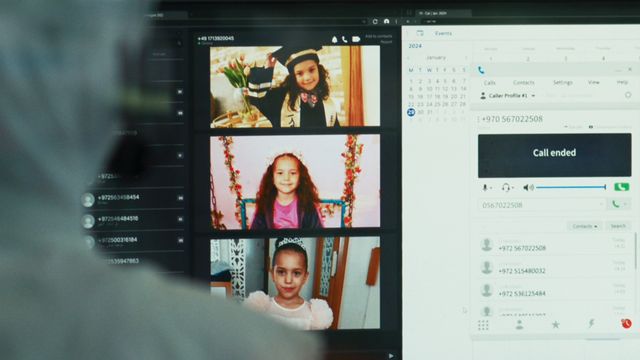Adjust the speaker volume slider
Viewport: 640px width, 360px height.
click(x=571, y=187)
